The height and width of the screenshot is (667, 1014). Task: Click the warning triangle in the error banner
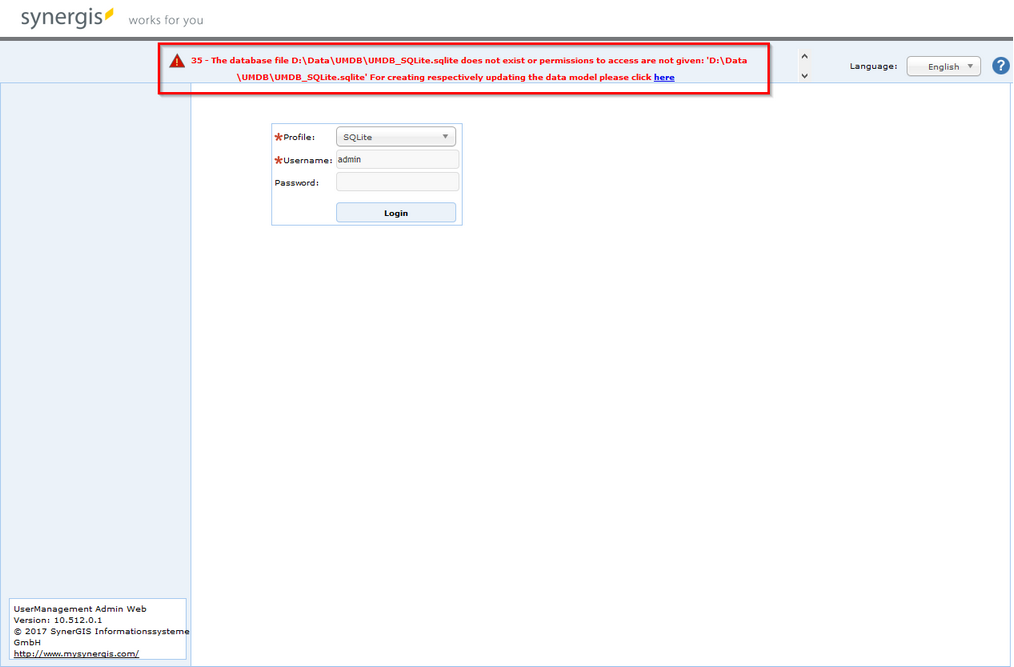[x=178, y=60]
